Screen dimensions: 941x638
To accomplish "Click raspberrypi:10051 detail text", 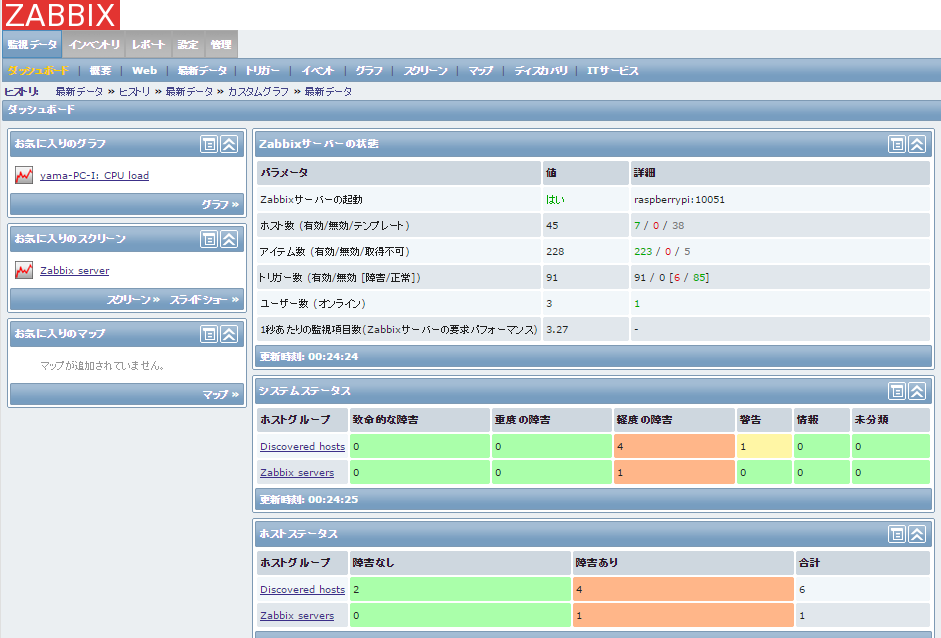I will [x=679, y=200].
